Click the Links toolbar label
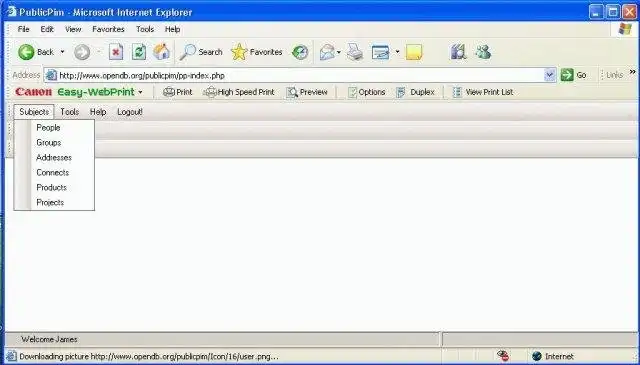Image resolution: width=640 pixels, height=365 pixels. 614,75
